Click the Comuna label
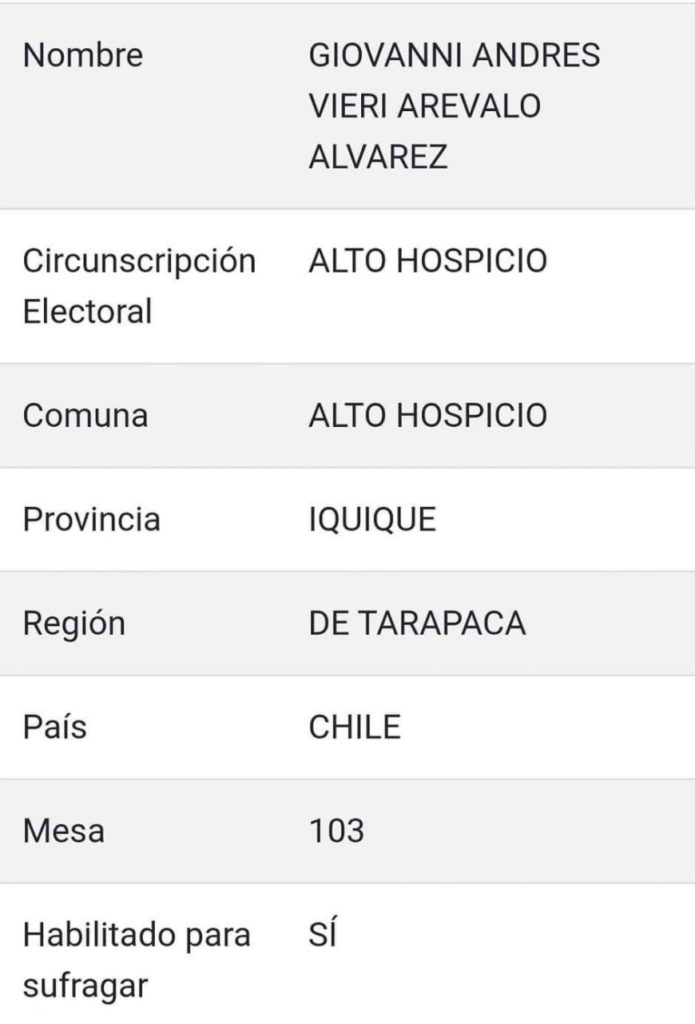This screenshot has width=695, height=1024. (x=86, y=415)
